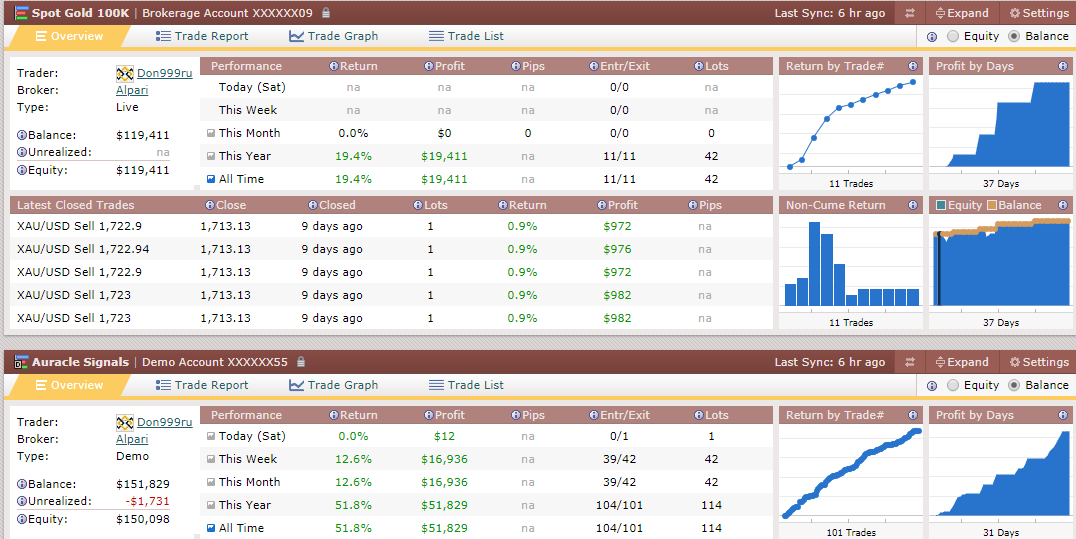The height and width of the screenshot is (539, 1076).
Task: Open Trade Report tab in Spot Gold
Action: click(x=202, y=36)
